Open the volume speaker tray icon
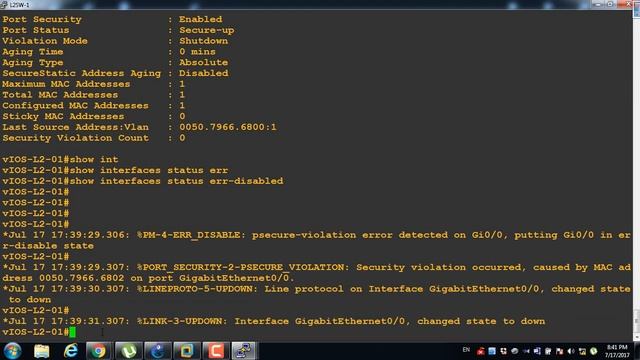 click(x=571, y=351)
